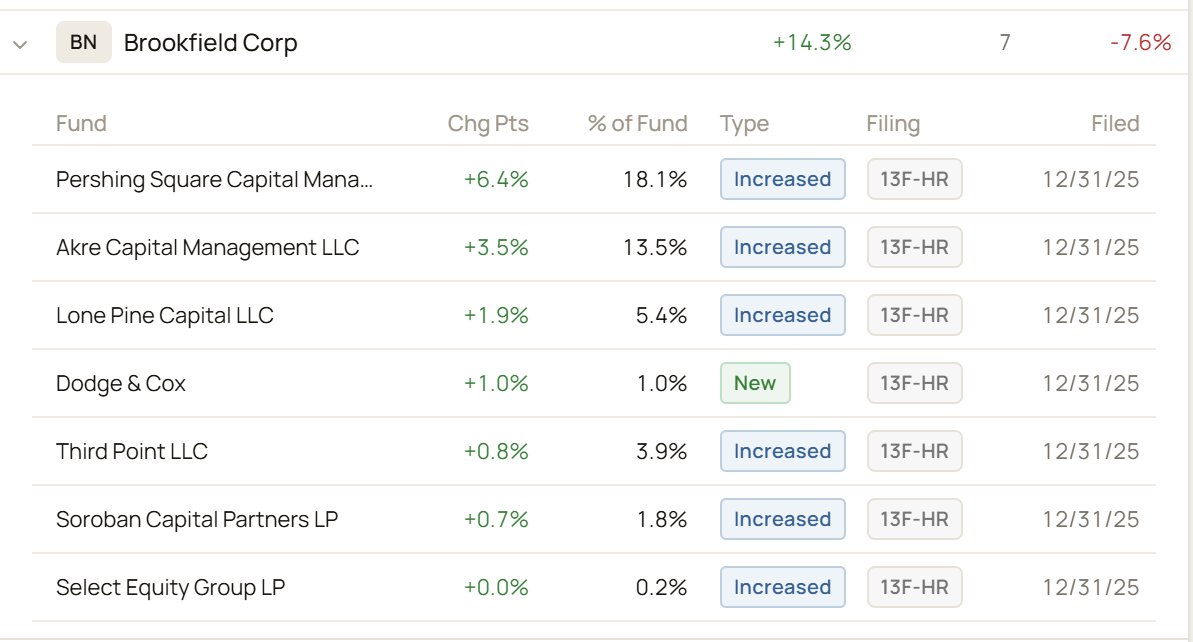
Task: Open the Pershing Square Capital fund
Action: [x=215, y=180]
